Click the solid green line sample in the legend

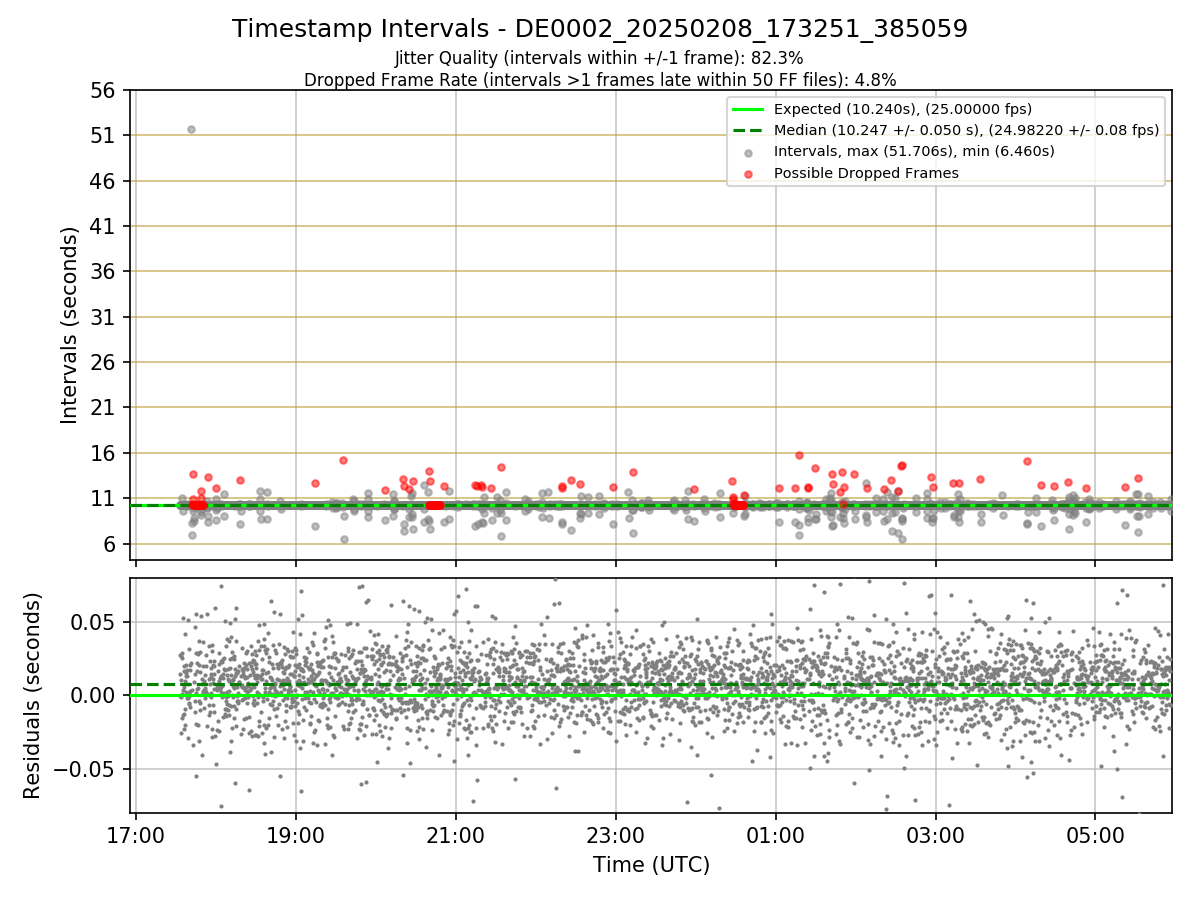(x=749, y=109)
